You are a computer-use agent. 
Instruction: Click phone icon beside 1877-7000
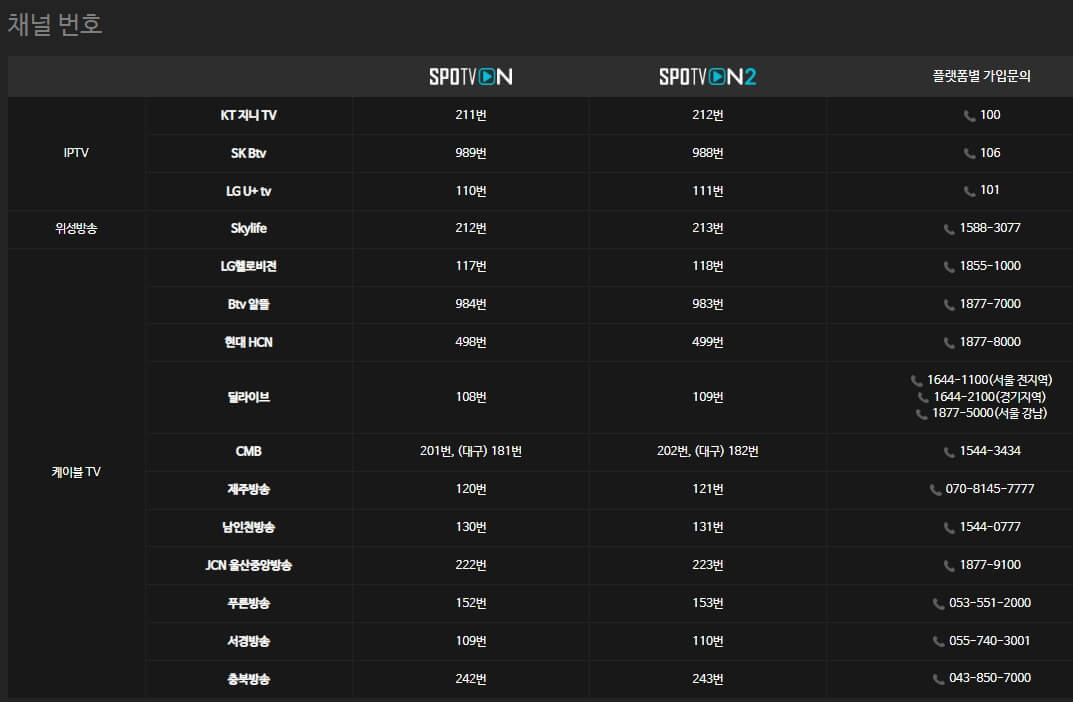[x=949, y=305]
